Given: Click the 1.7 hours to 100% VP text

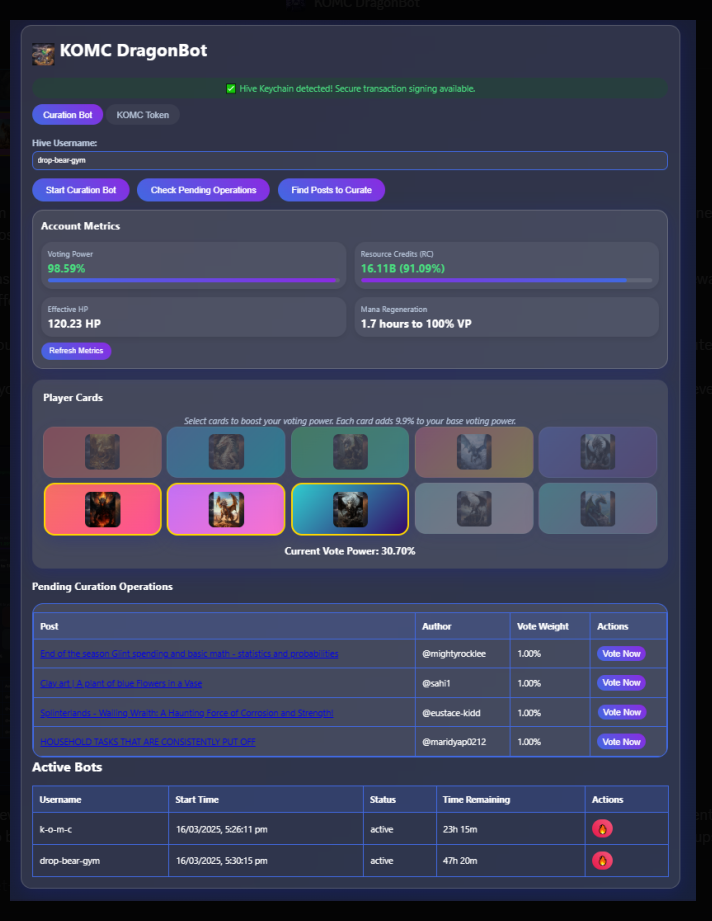Looking at the screenshot, I should tap(416, 324).
